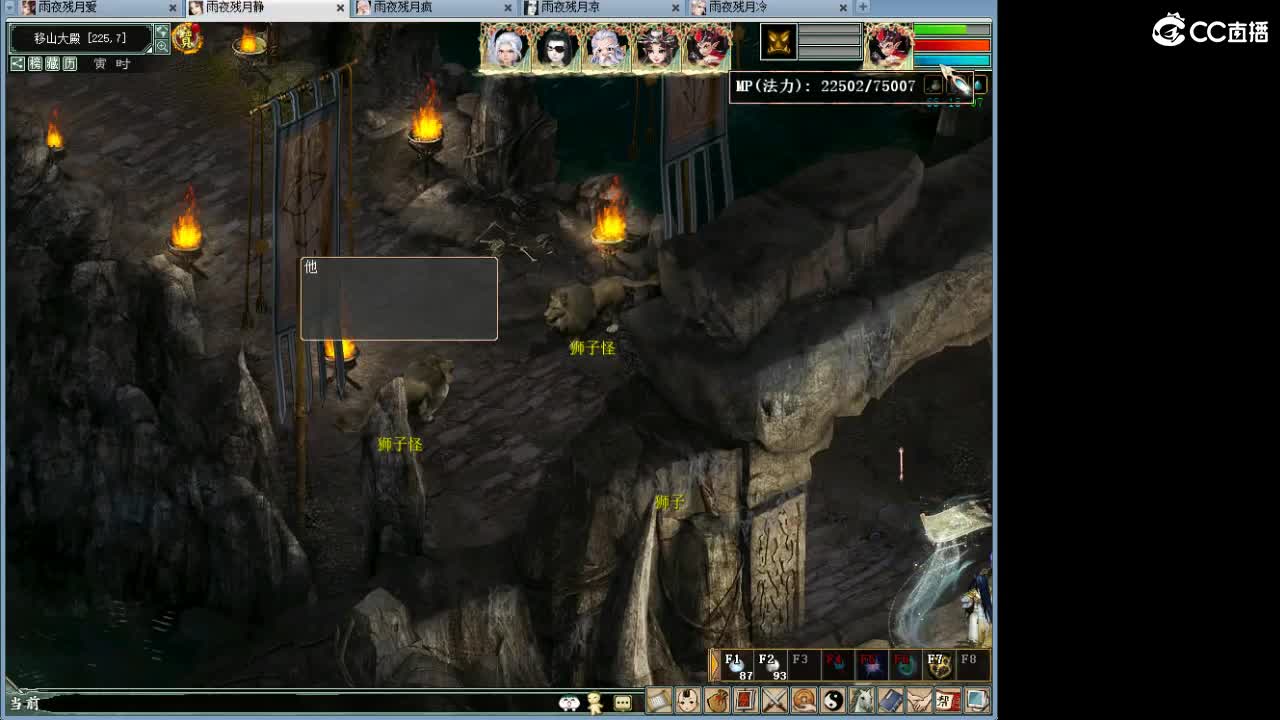
Task: Select the white-bearded elder team portrait
Action: (606, 46)
